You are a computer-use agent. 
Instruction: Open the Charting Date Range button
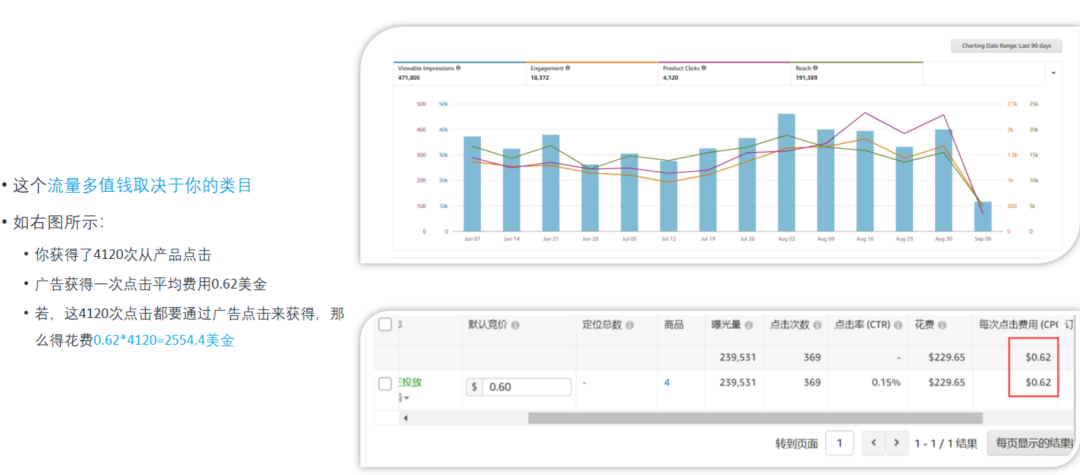[x=1006, y=46]
